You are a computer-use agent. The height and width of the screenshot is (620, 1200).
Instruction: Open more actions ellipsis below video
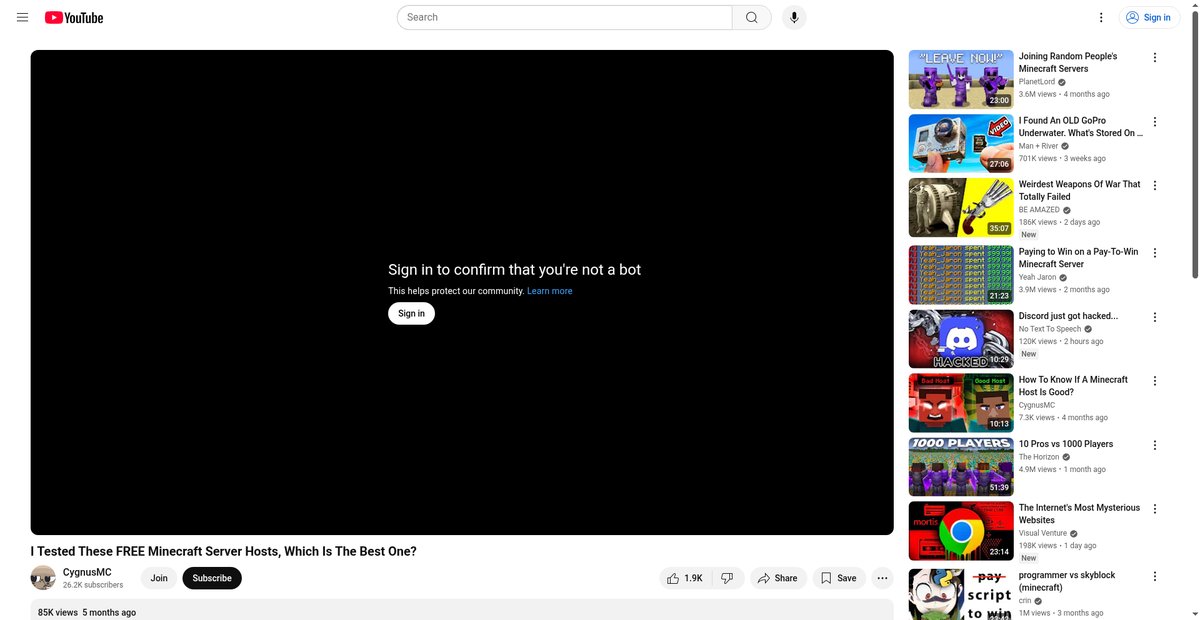point(882,578)
